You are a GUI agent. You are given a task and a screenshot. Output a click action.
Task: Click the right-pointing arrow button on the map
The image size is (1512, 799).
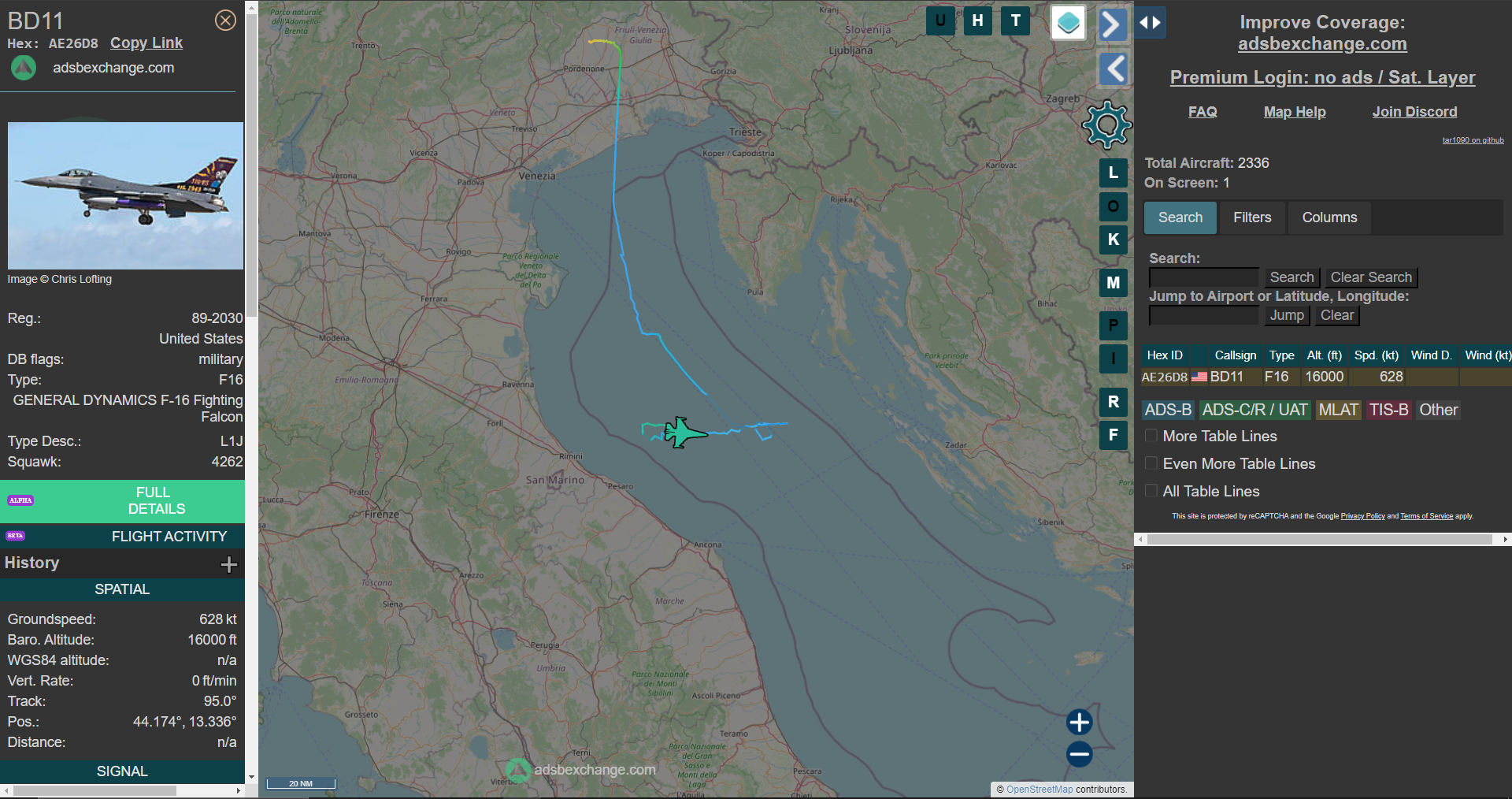[x=1112, y=24]
